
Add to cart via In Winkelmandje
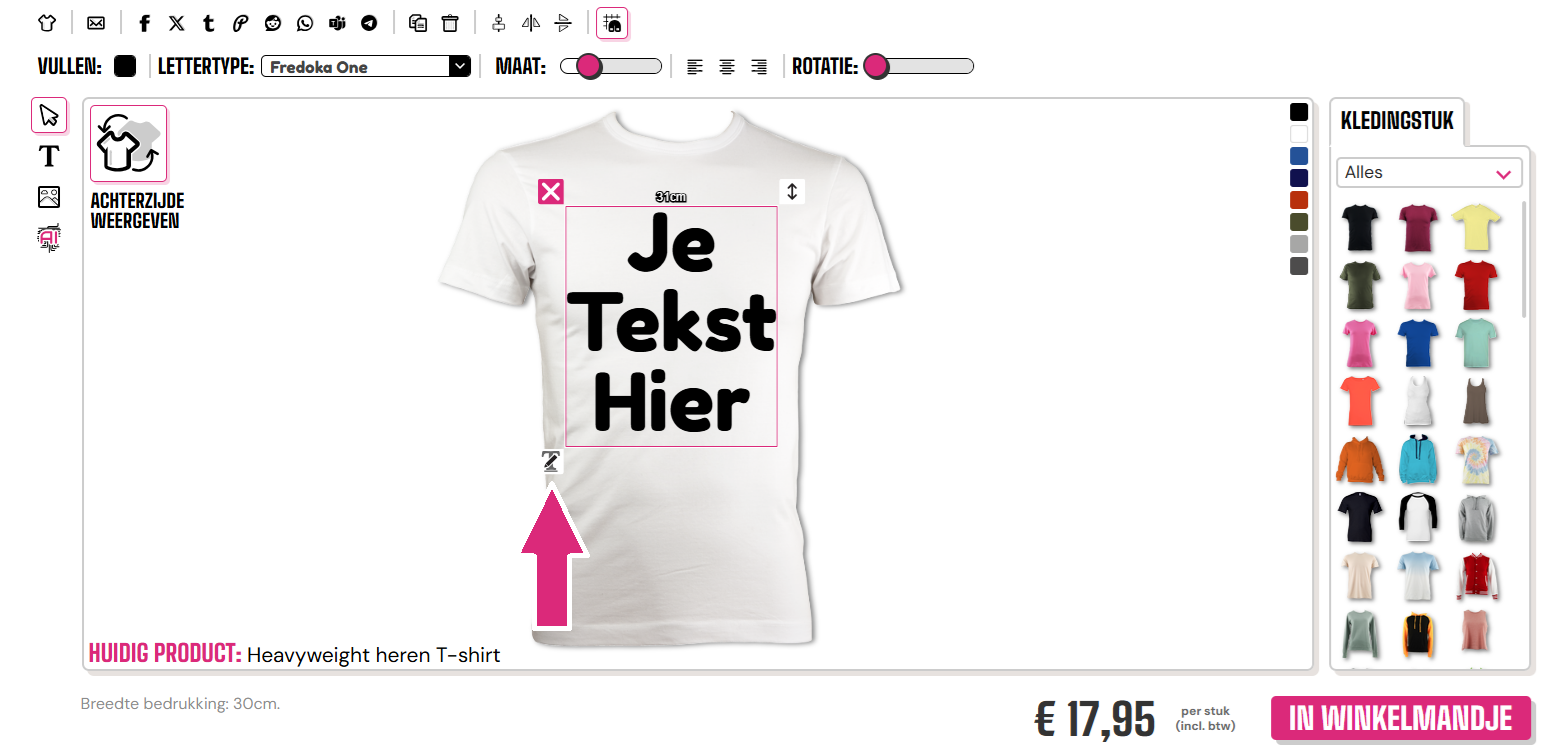1401,719
